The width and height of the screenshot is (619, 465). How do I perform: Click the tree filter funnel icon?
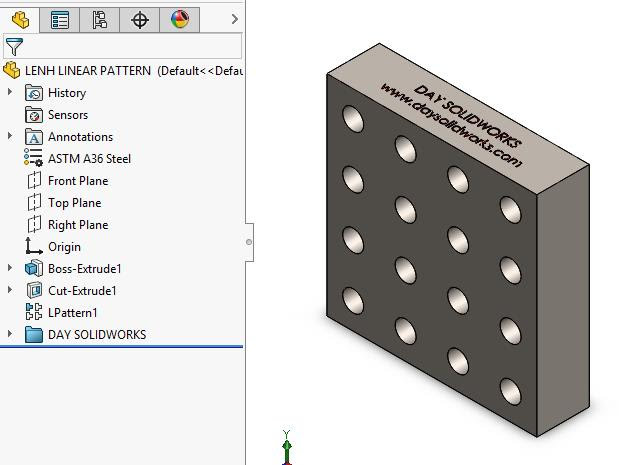[14, 46]
